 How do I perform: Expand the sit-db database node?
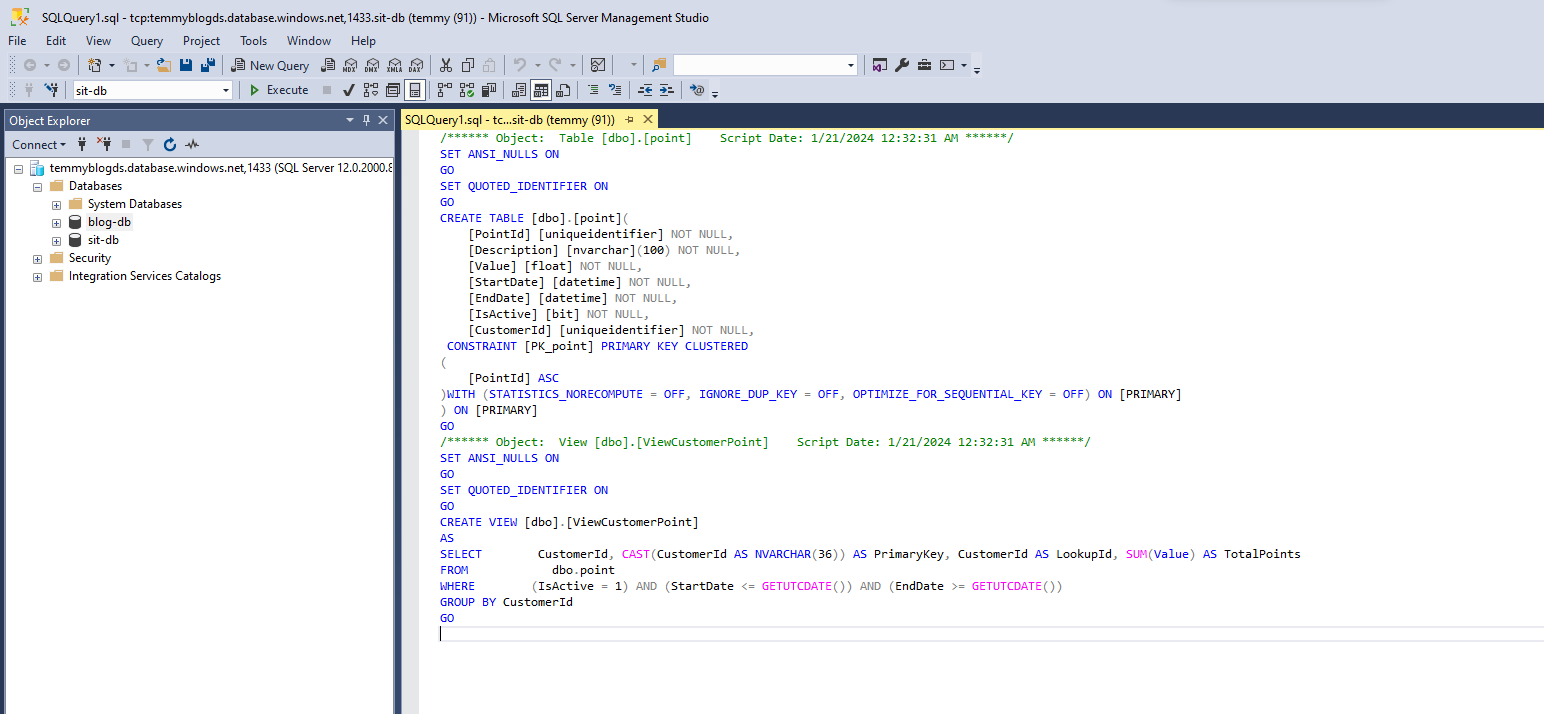coord(57,240)
